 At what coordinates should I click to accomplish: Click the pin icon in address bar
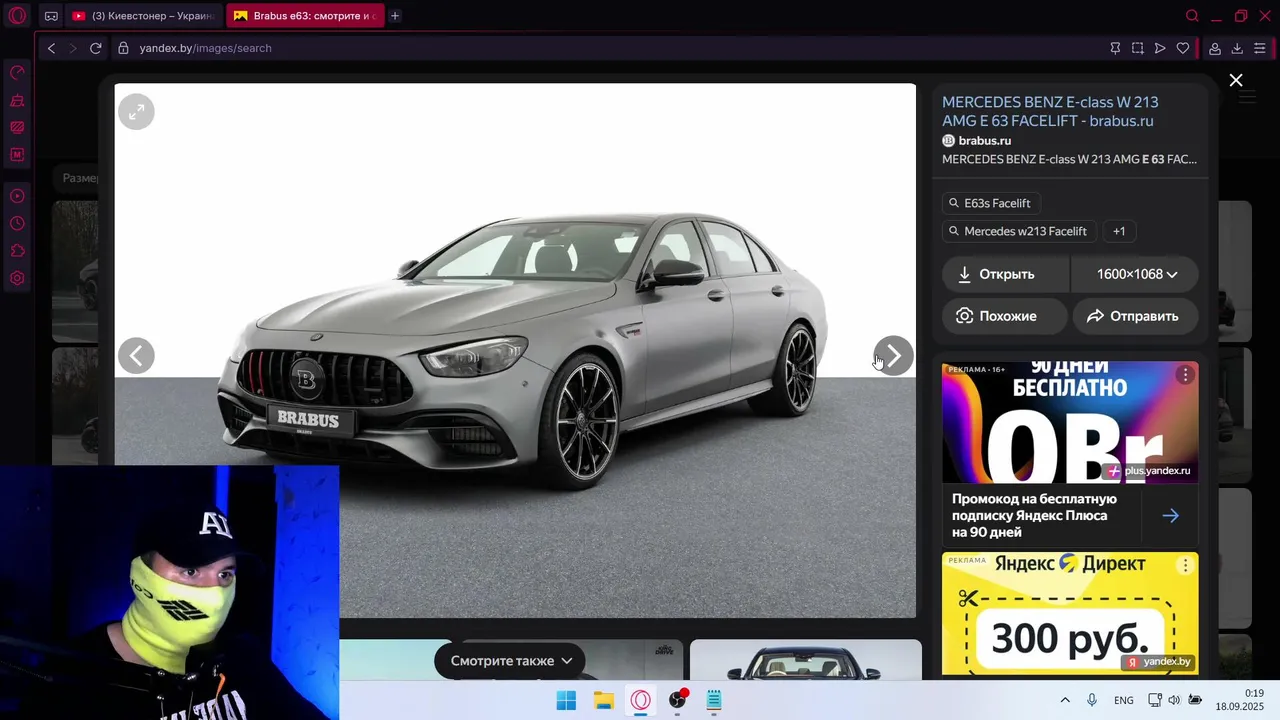click(x=1115, y=48)
